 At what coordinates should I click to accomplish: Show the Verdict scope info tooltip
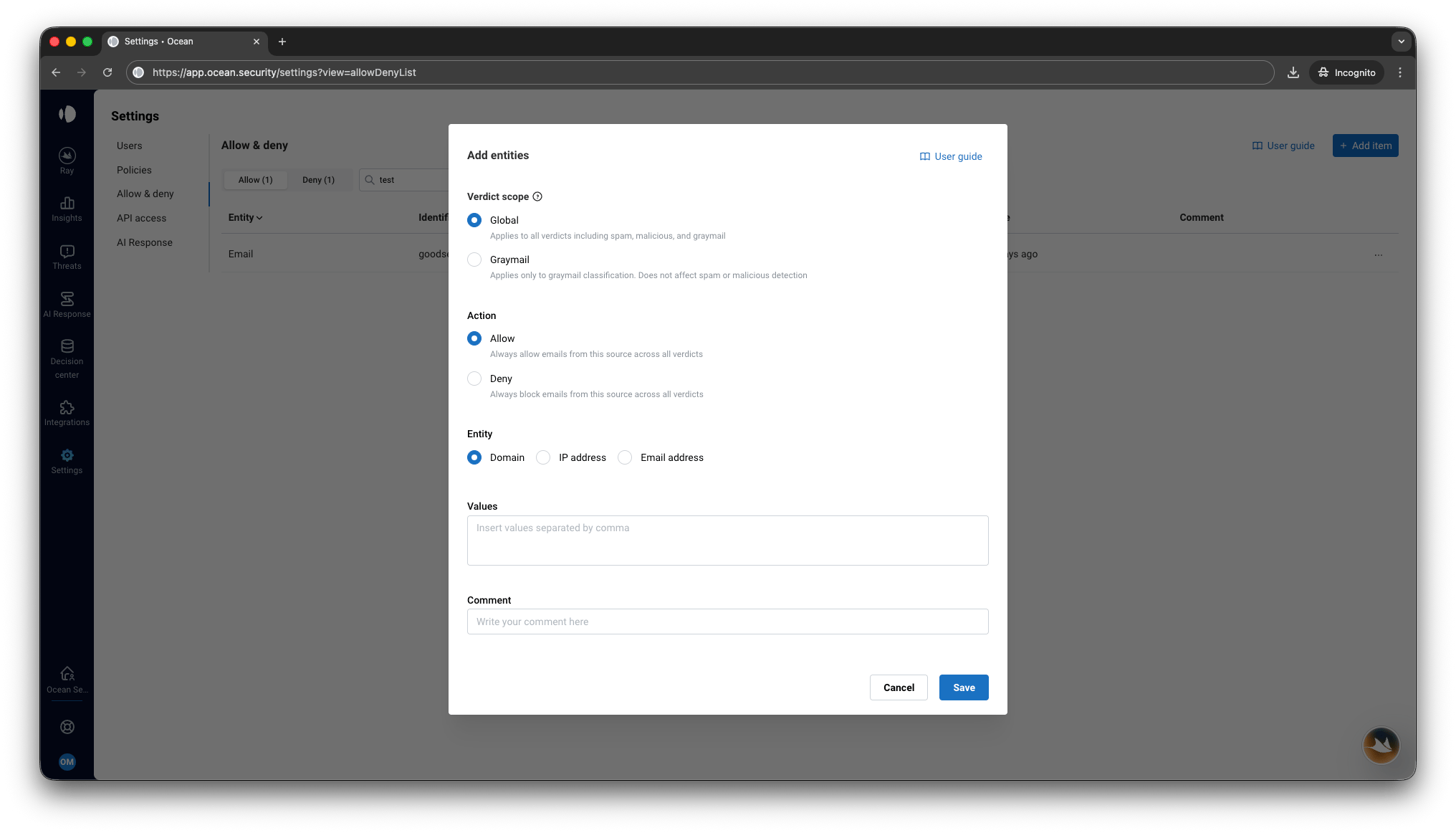tap(537, 196)
